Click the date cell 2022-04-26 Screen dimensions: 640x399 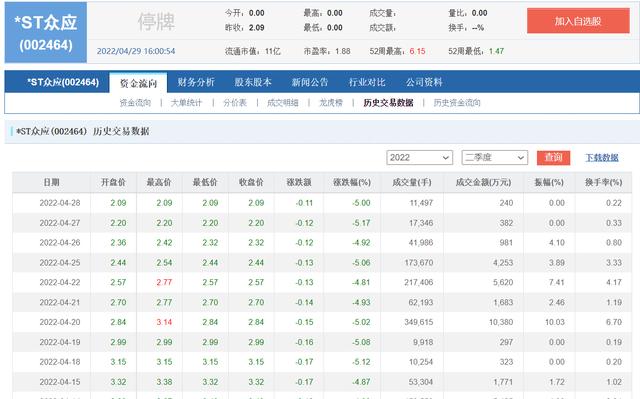coord(60,242)
